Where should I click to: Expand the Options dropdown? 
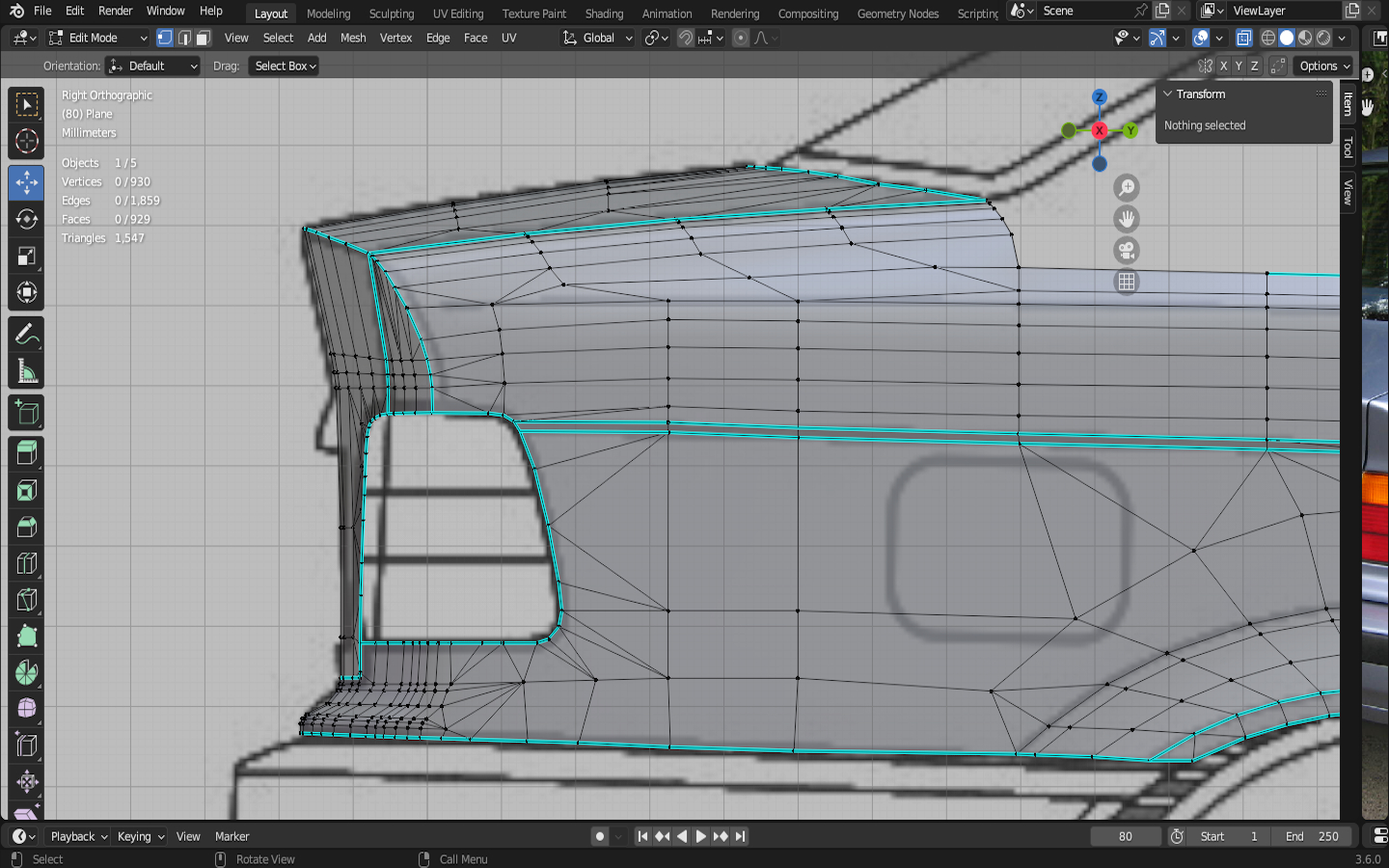tap(1324, 66)
